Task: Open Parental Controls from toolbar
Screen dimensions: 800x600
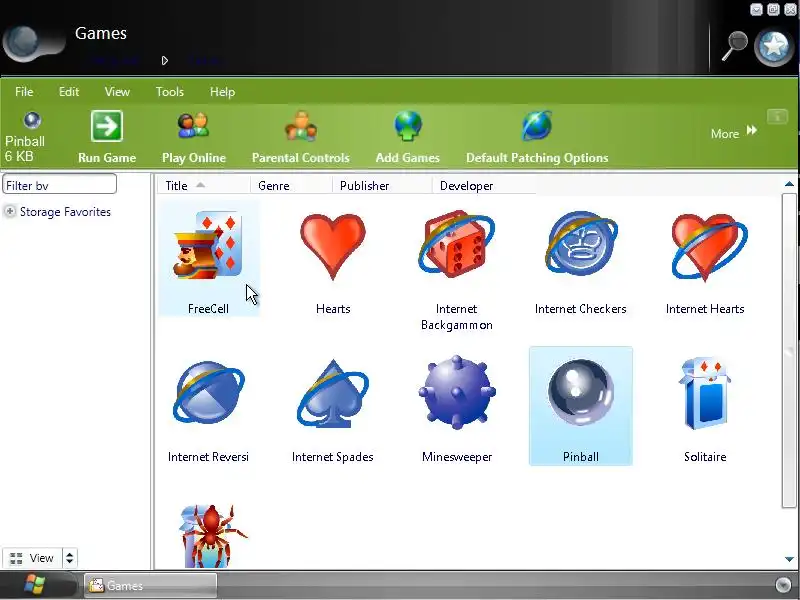Action: pyautogui.click(x=301, y=137)
